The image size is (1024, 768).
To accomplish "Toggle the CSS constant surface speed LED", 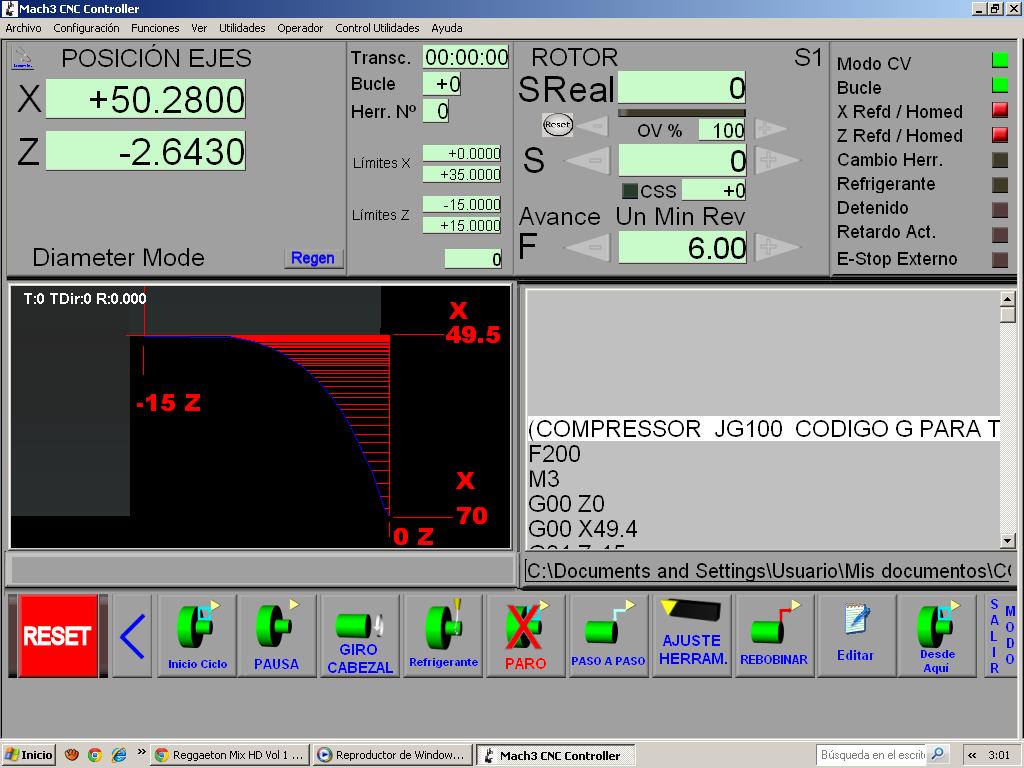I will click(x=630, y=190).
